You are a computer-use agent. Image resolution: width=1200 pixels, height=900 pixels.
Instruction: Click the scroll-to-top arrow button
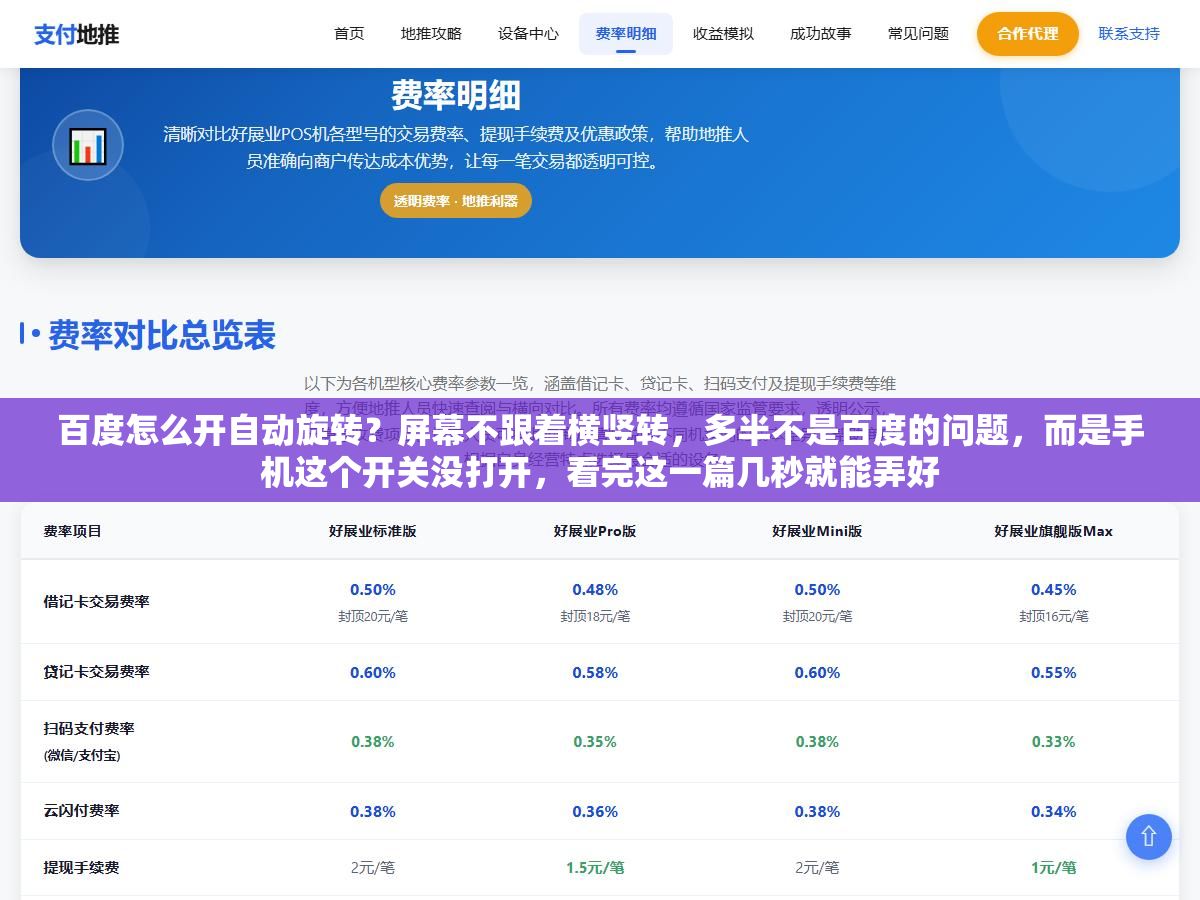[x=1148, y=837]
